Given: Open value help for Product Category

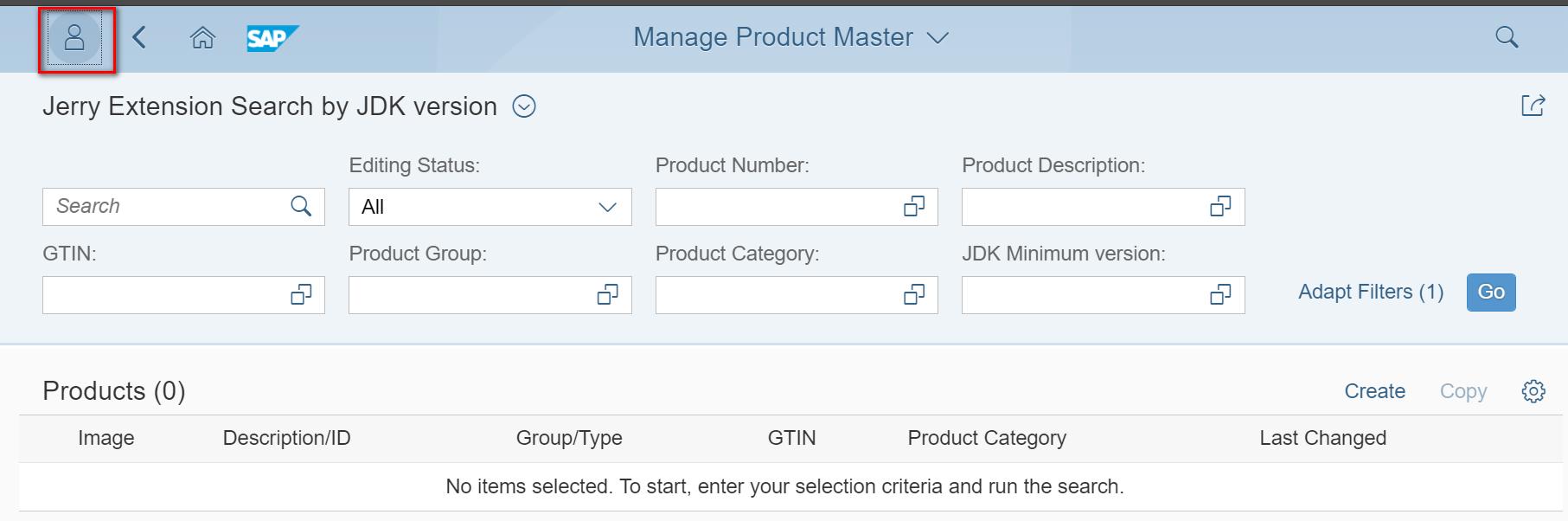Looking at the screenshot, I should [913, 295].
